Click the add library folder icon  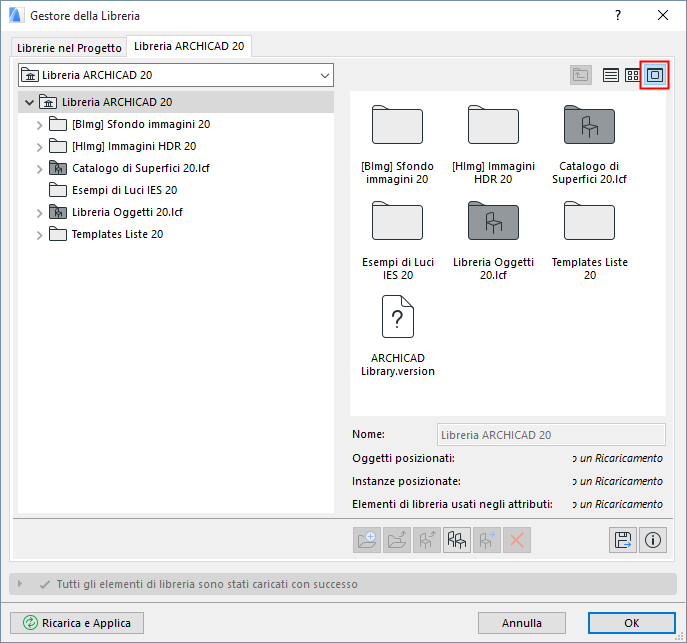[x=367, y=540]
